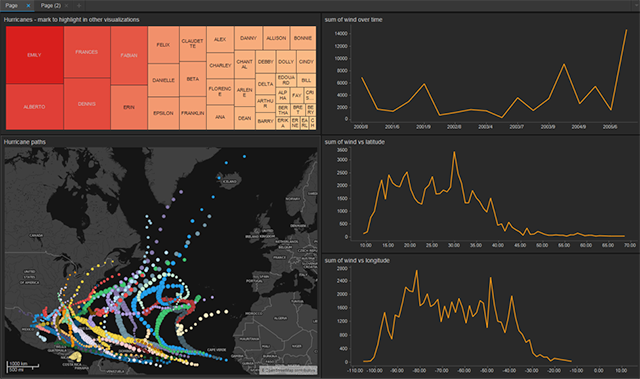Close the first Page tab
The width and height of the screenshot is (640, 379).
[28, 6]
